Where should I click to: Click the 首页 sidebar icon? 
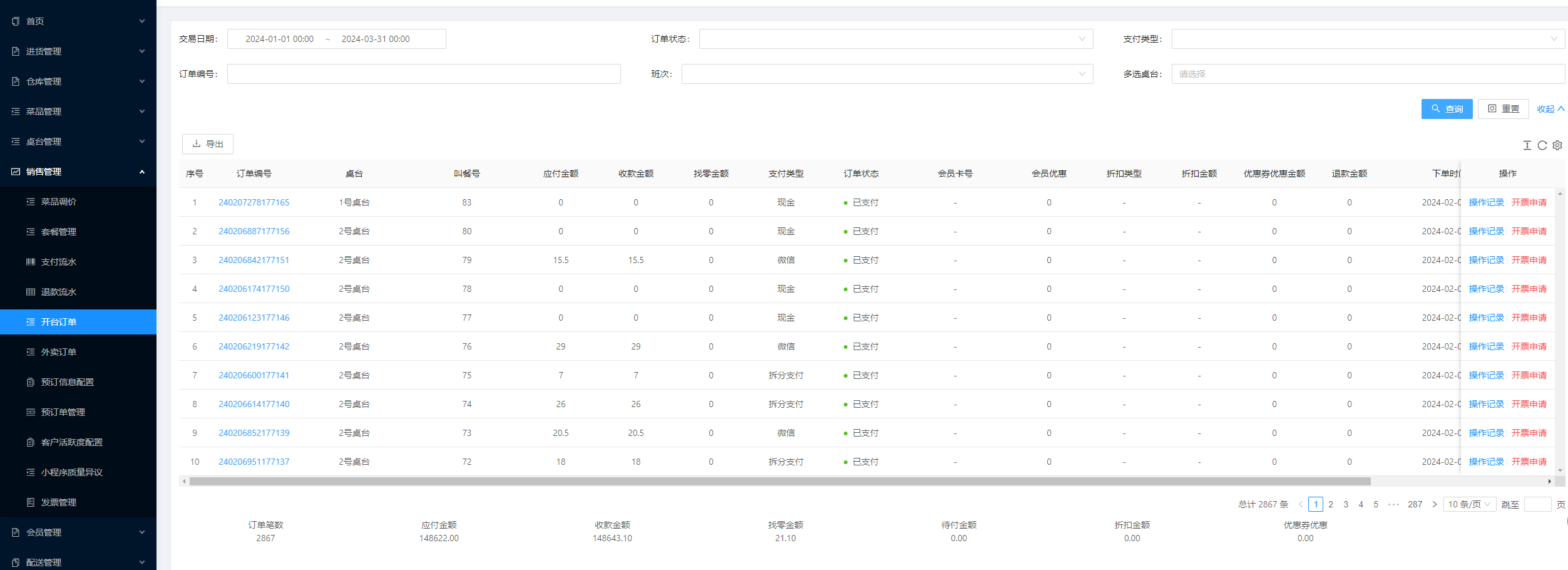click(x=16, y=21)
